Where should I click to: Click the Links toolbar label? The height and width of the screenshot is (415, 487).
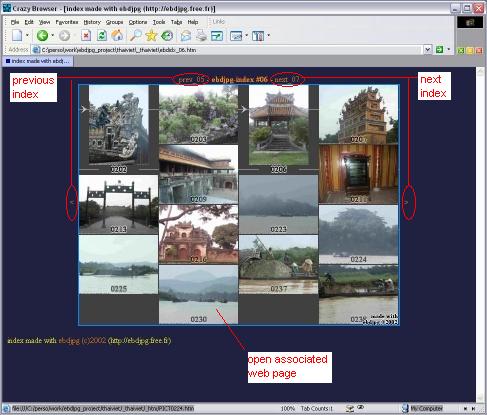[x=218, y=22]
